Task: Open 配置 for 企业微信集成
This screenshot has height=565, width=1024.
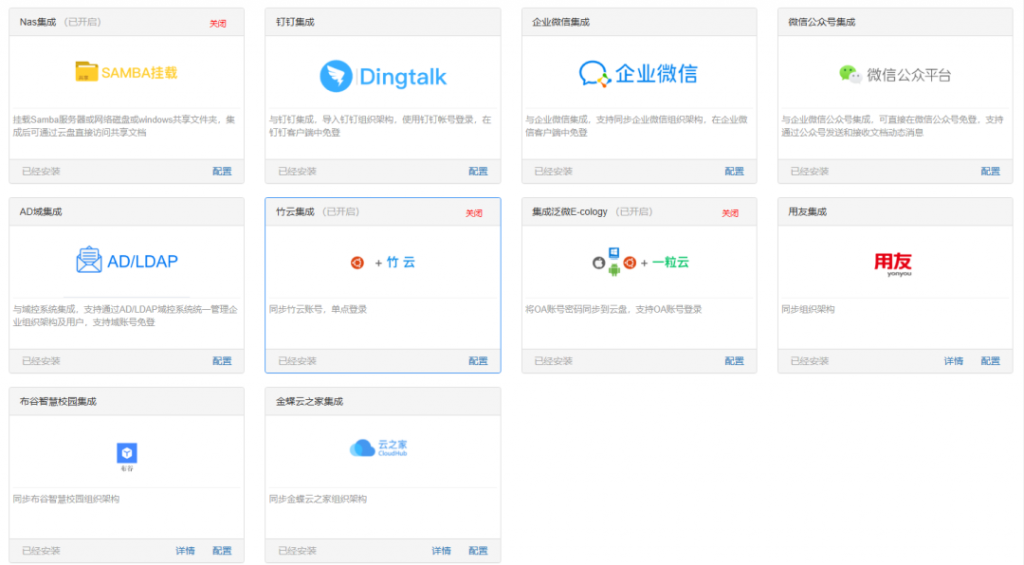Action: 734,171
